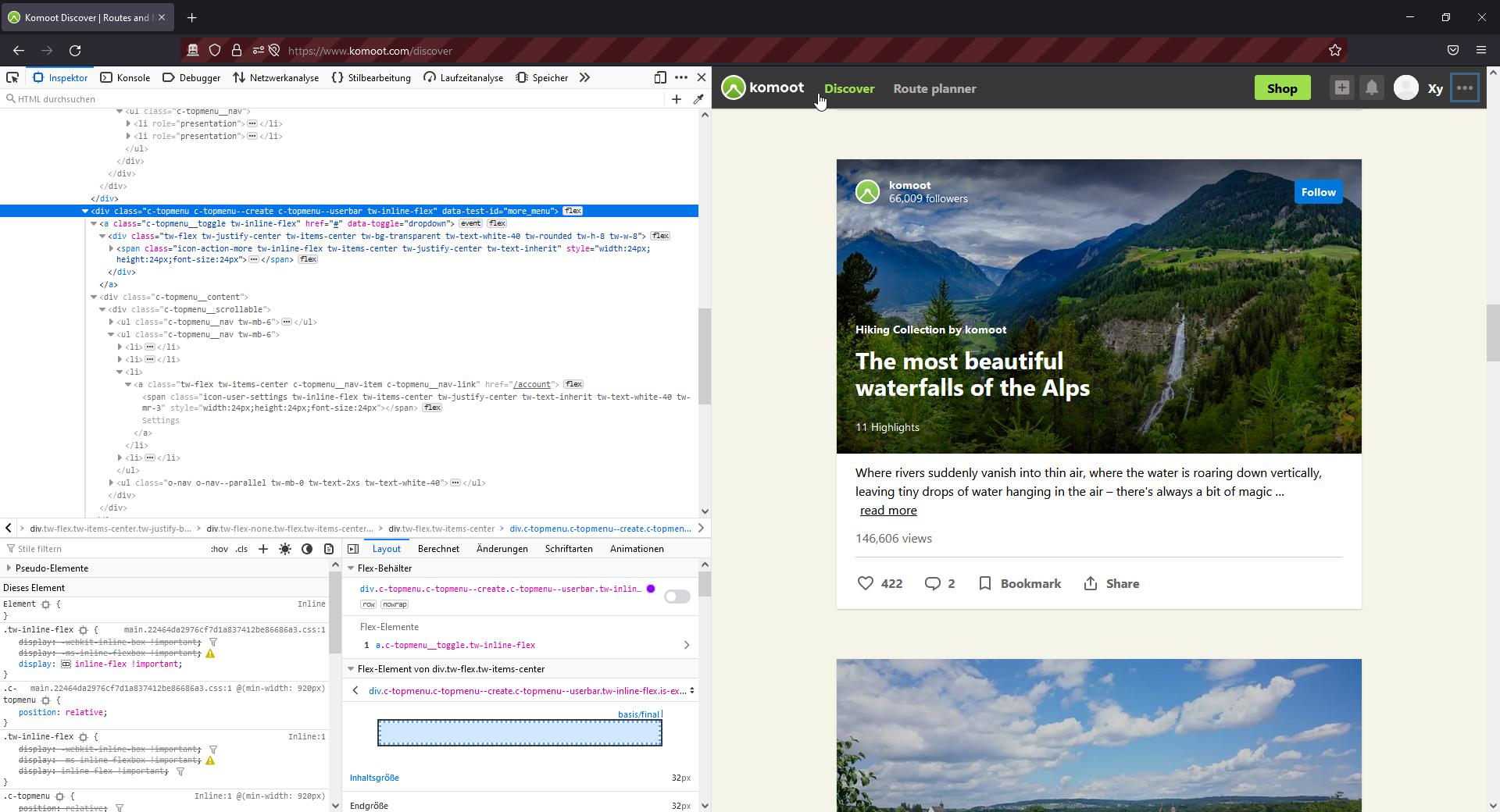Click the event badge on c-topmenu__toggle
Viewport: 1500px width, 812px height.
[470, 223]
